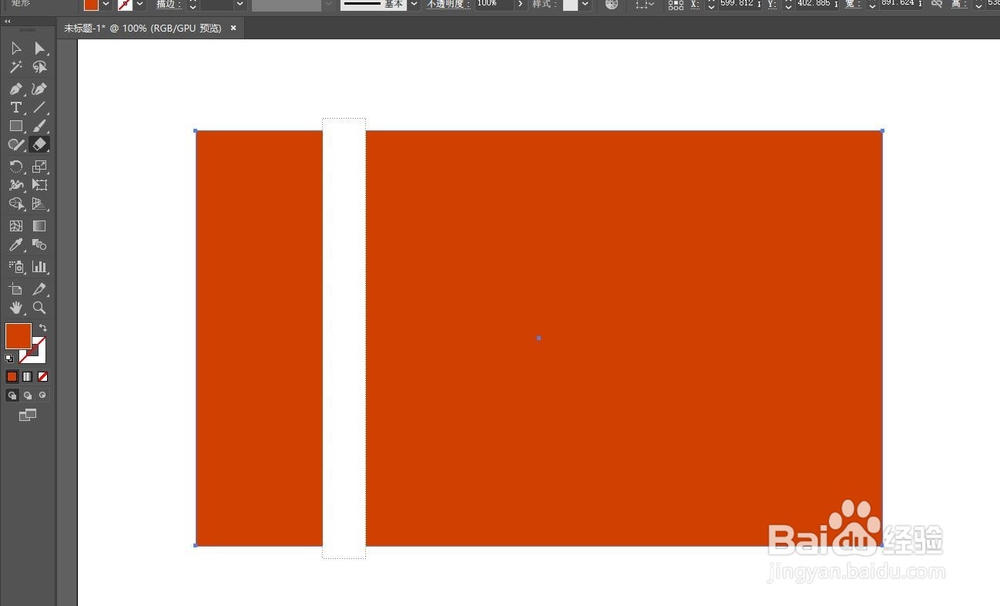The width and height of the screenshot is (1000, 606).
Task: Select the Blend tool
Action: (40, 245)
